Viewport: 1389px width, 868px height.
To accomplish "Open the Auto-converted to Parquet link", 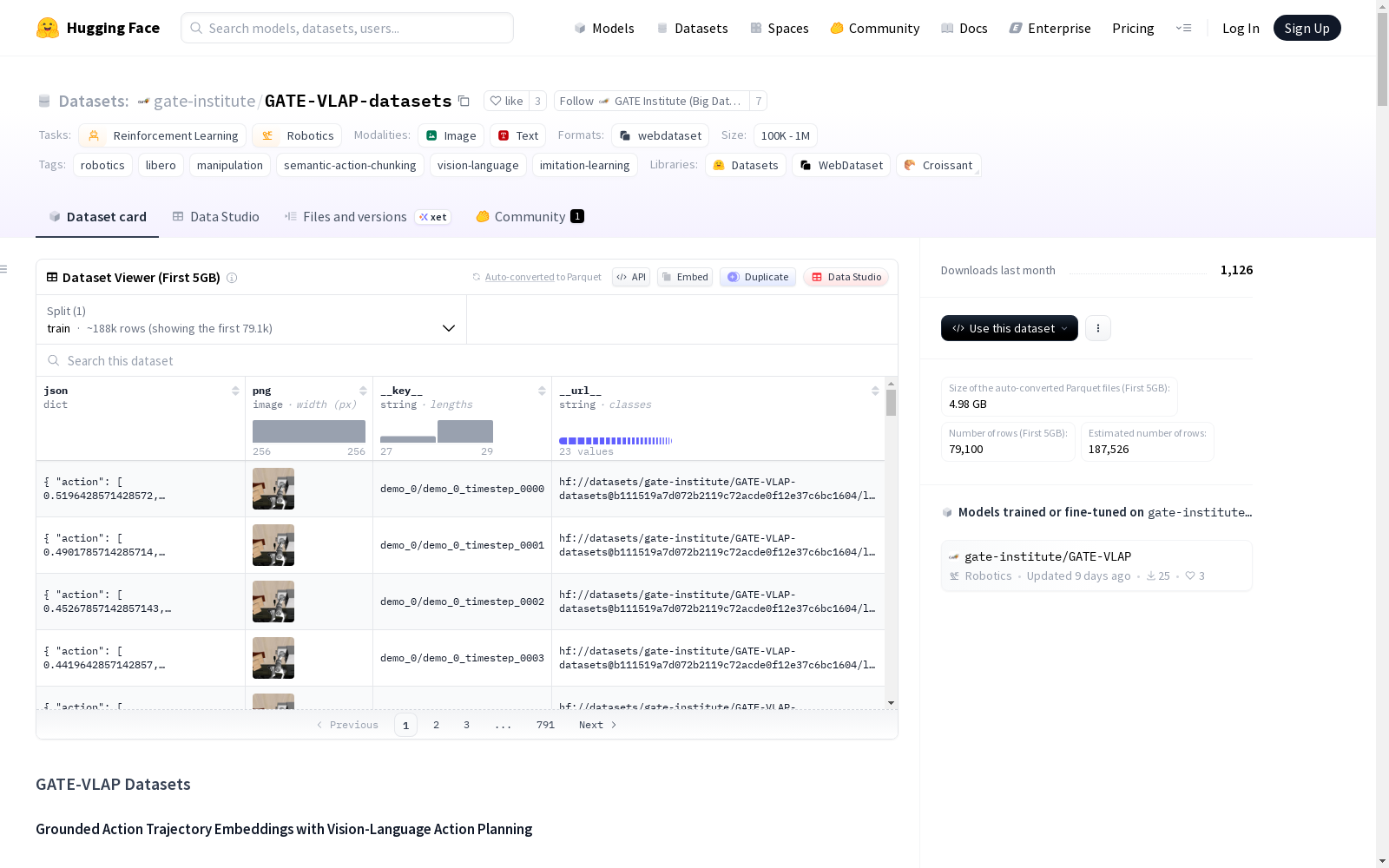I will [x=543, y=277].
